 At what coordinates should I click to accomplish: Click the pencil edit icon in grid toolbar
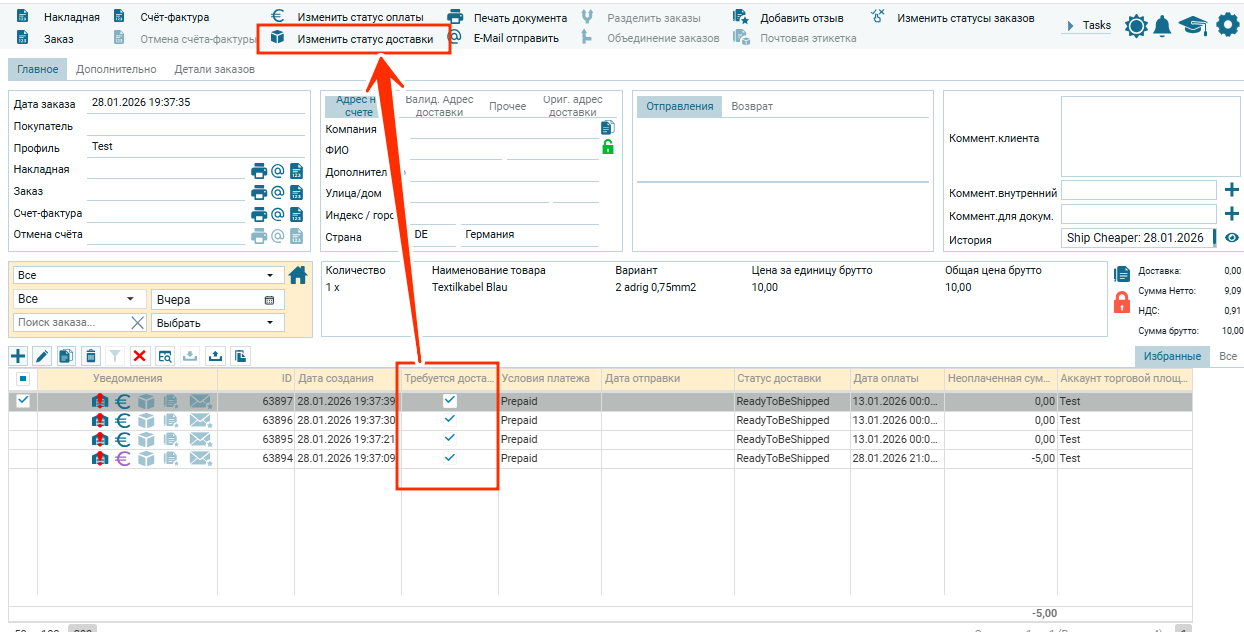42,356
